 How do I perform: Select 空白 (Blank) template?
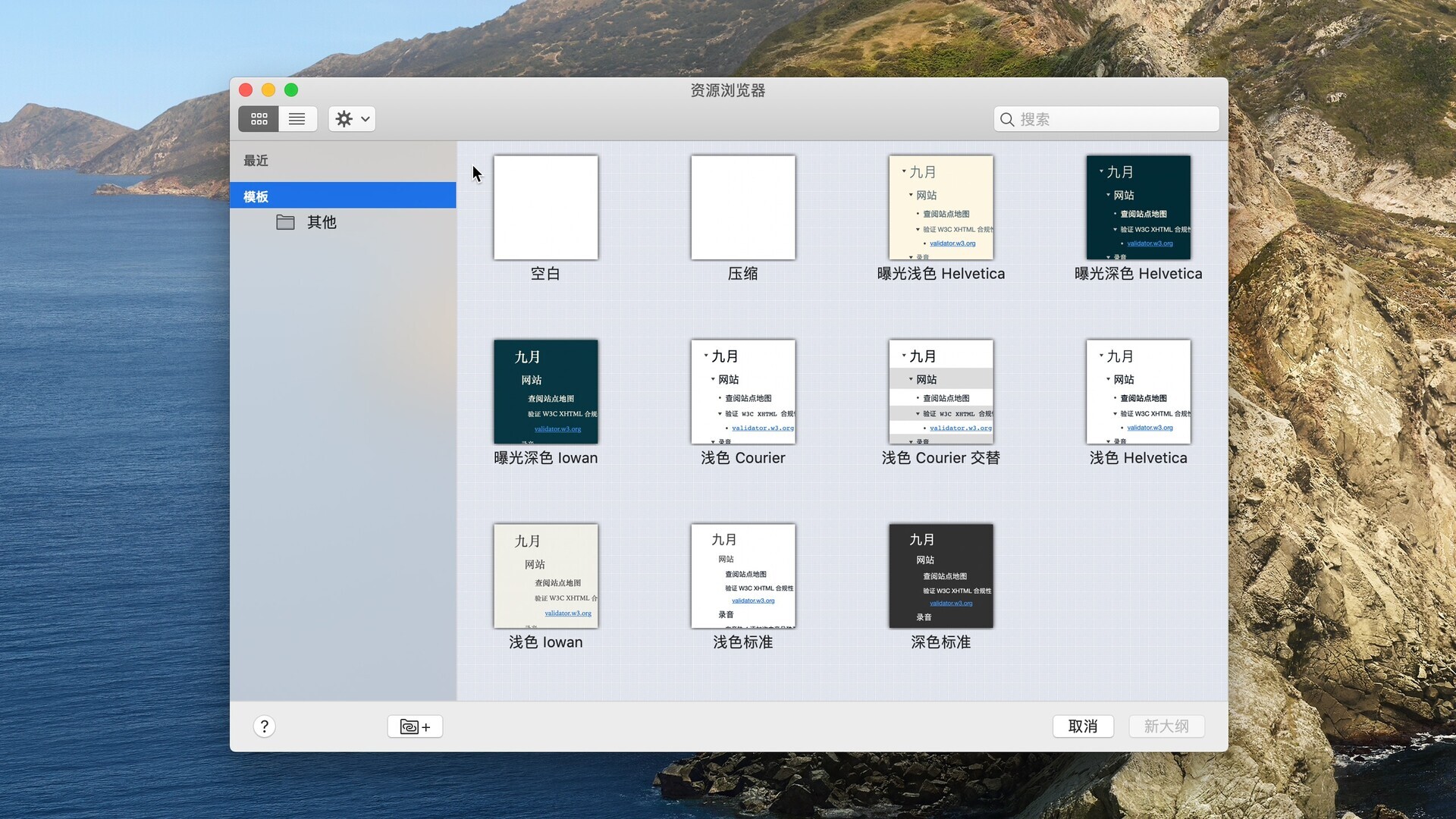click(x=545, y=207)
